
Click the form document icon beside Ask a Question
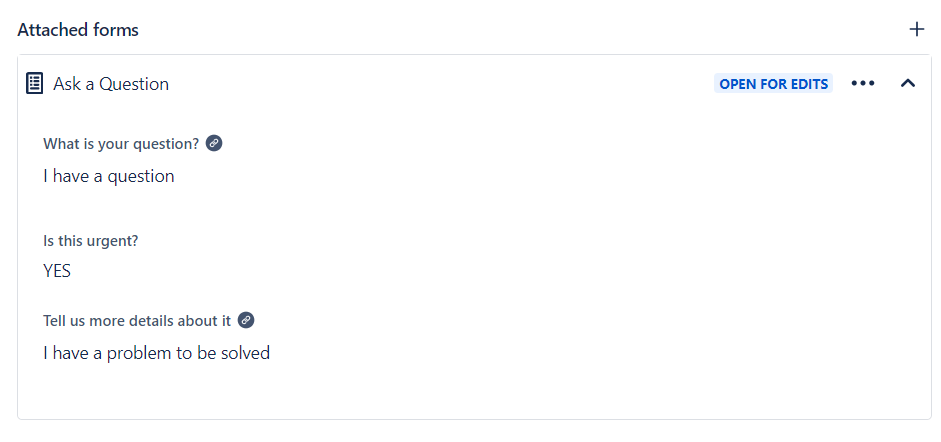[34, 84]
